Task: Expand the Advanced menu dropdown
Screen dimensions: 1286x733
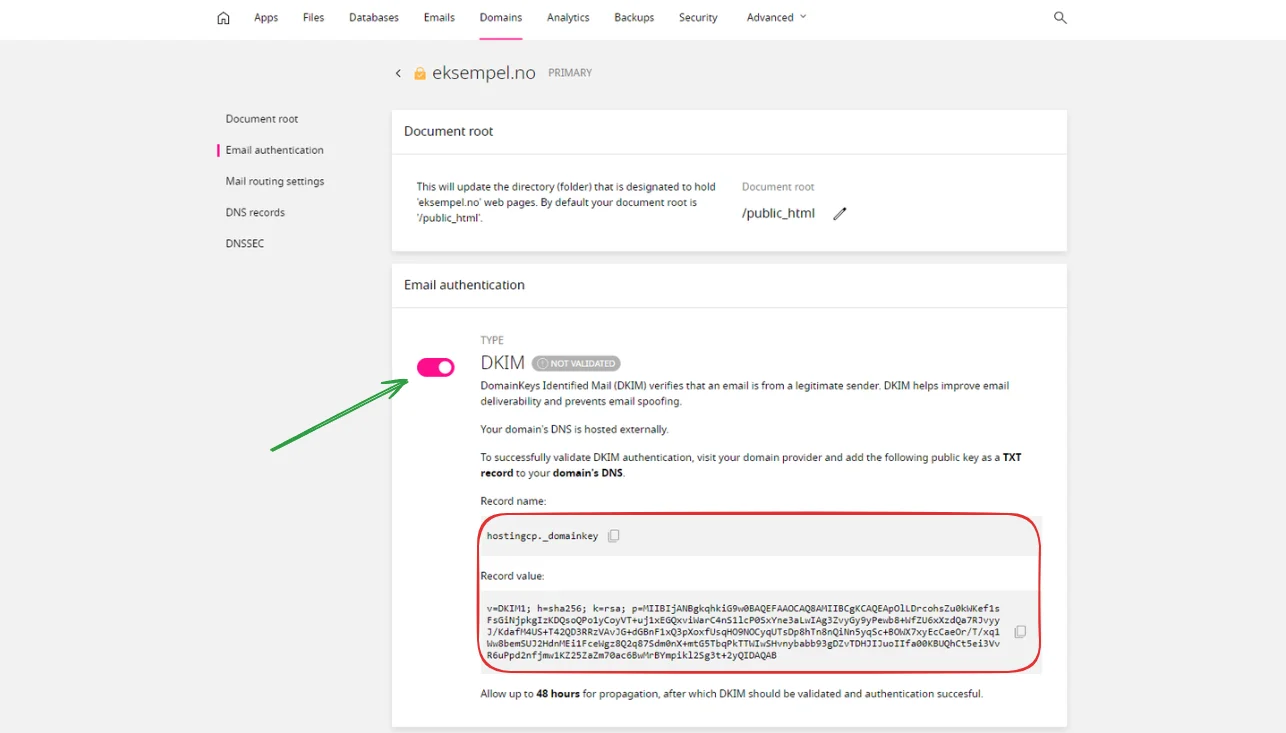Action: click(x=776, y=17)
